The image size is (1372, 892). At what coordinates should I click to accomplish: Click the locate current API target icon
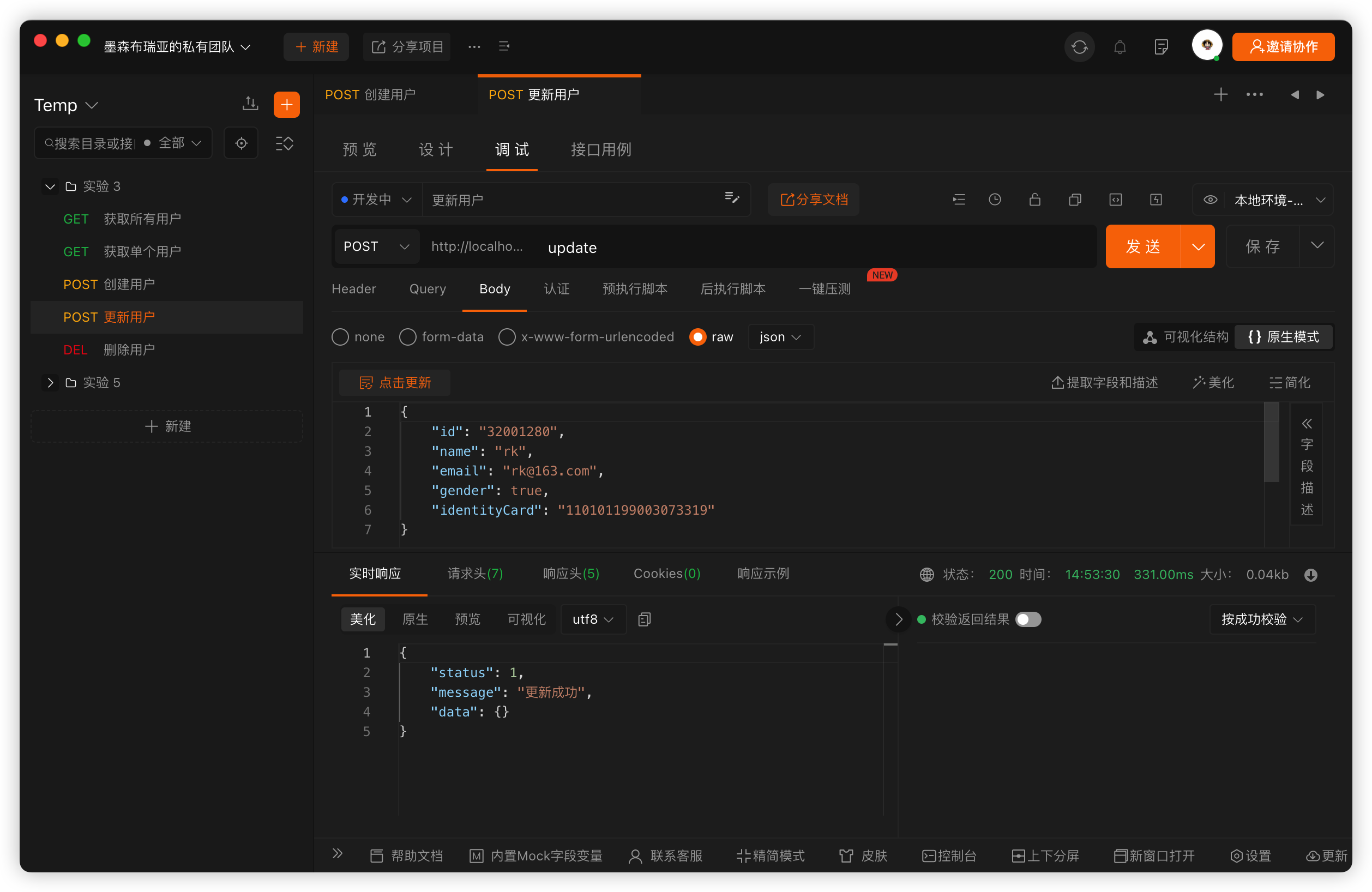click(241, 143)
